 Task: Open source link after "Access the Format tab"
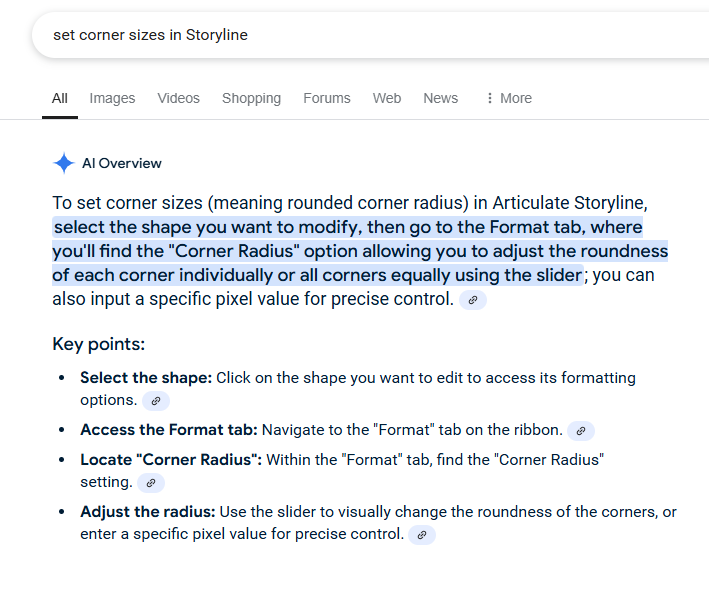tap(580, 431)
